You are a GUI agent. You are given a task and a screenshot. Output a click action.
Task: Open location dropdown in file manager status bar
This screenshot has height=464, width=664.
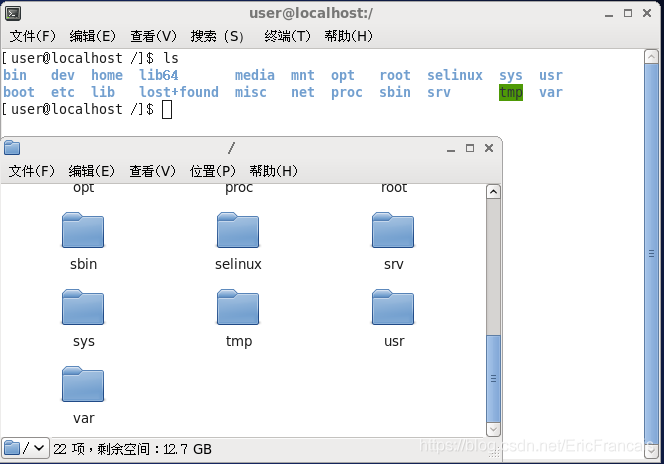tap(25, 448)
